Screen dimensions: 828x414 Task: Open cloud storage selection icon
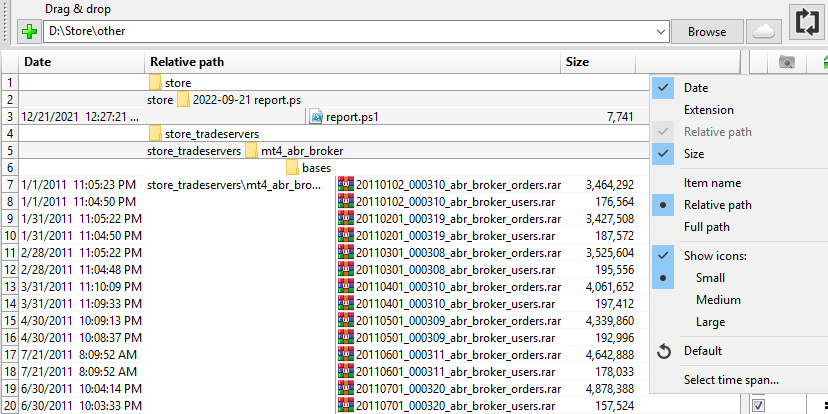pos(764,32)
